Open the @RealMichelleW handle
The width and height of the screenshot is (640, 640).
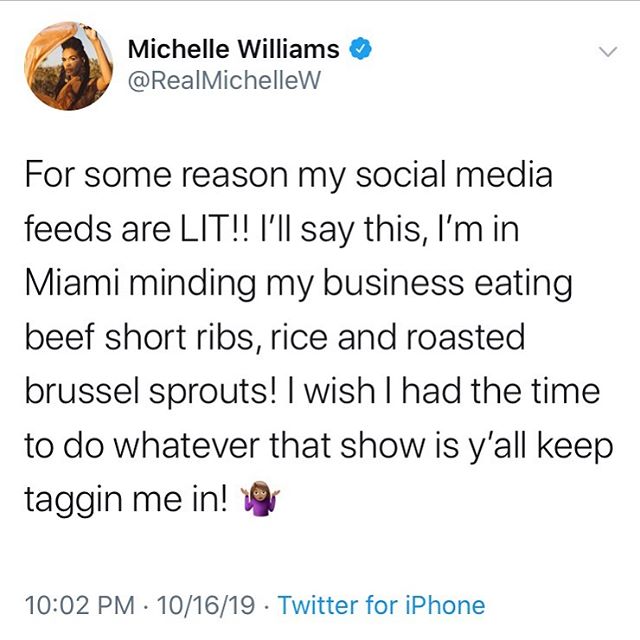click(224, 80)
